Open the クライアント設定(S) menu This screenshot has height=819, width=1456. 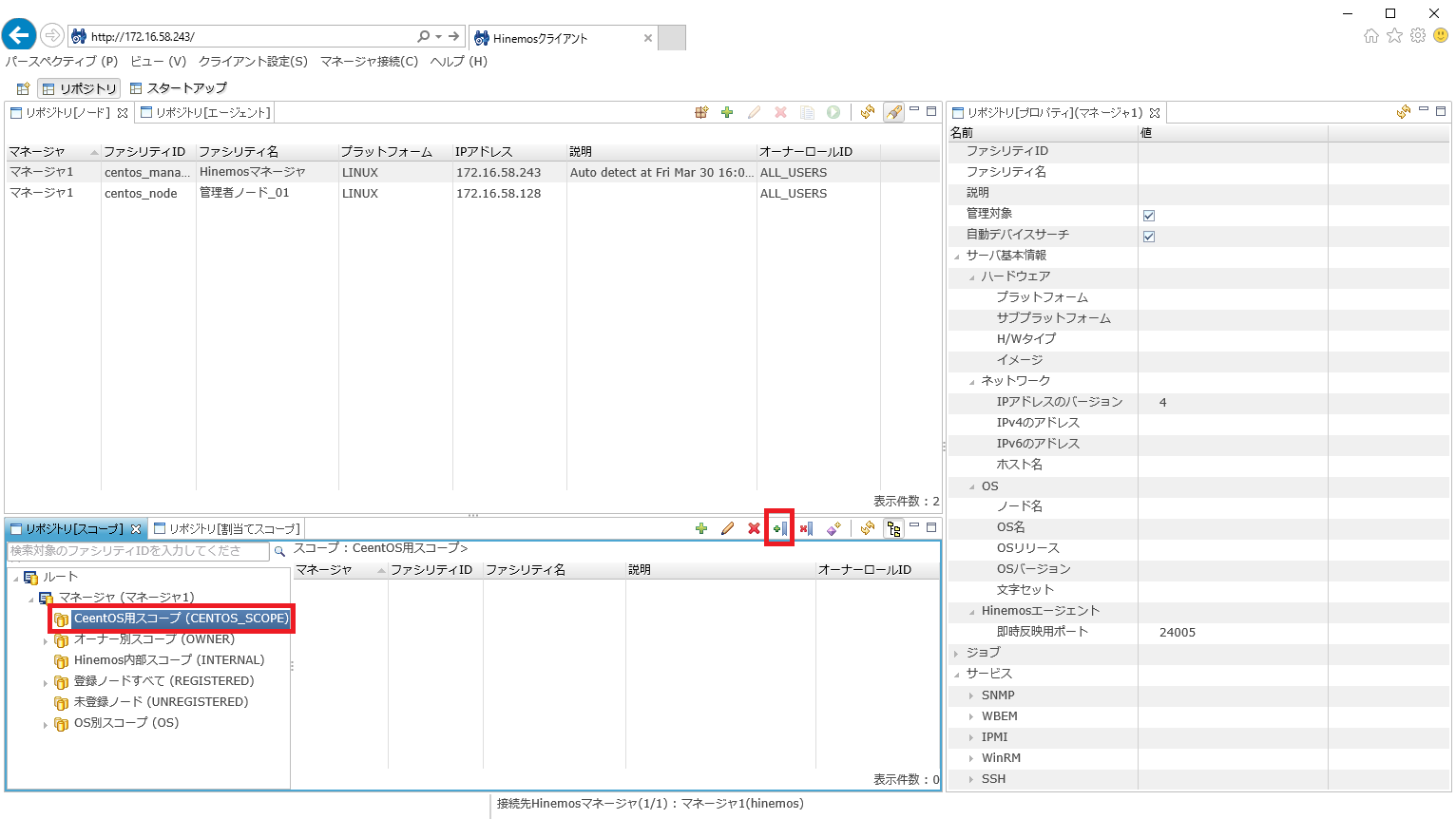(253, 61)
